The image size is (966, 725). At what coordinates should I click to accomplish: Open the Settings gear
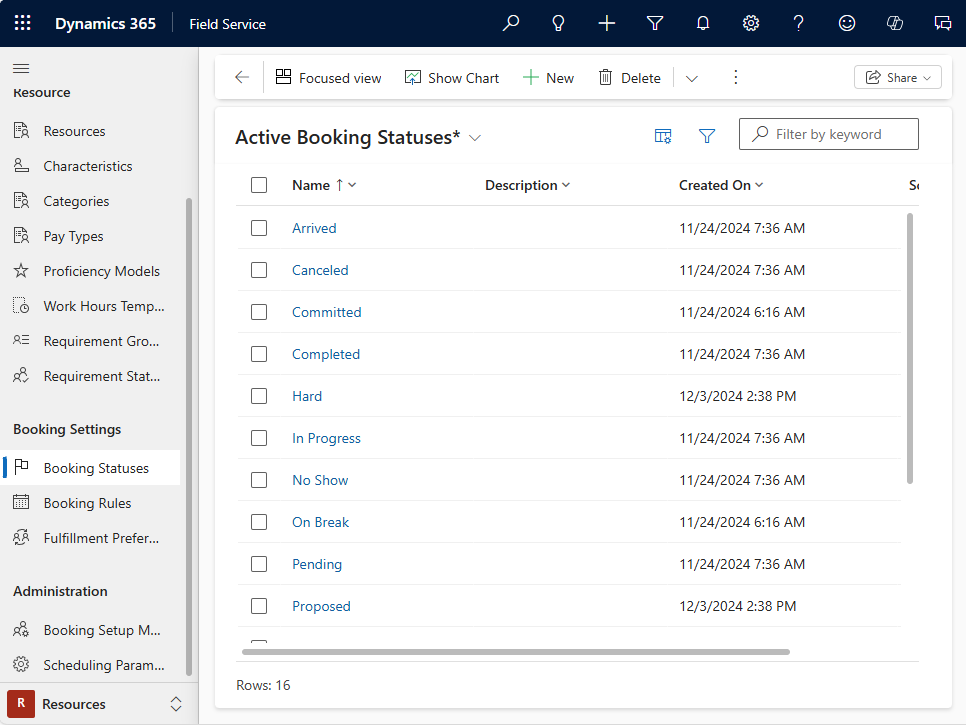pyautogui.click(x=751, y=23)
